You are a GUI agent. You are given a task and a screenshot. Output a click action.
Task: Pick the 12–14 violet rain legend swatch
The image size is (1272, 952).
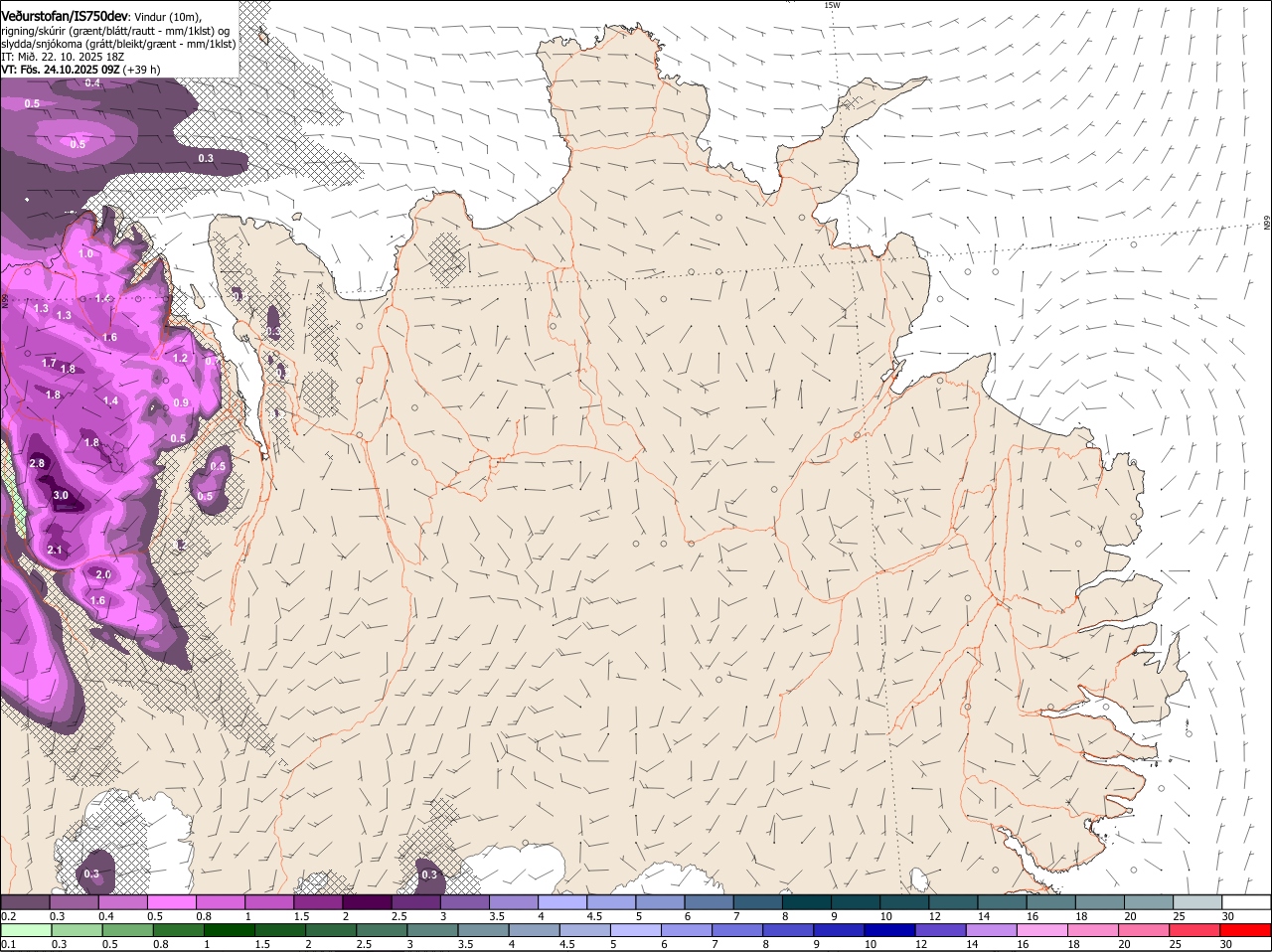pyautogui.click(x=941, y=930)
